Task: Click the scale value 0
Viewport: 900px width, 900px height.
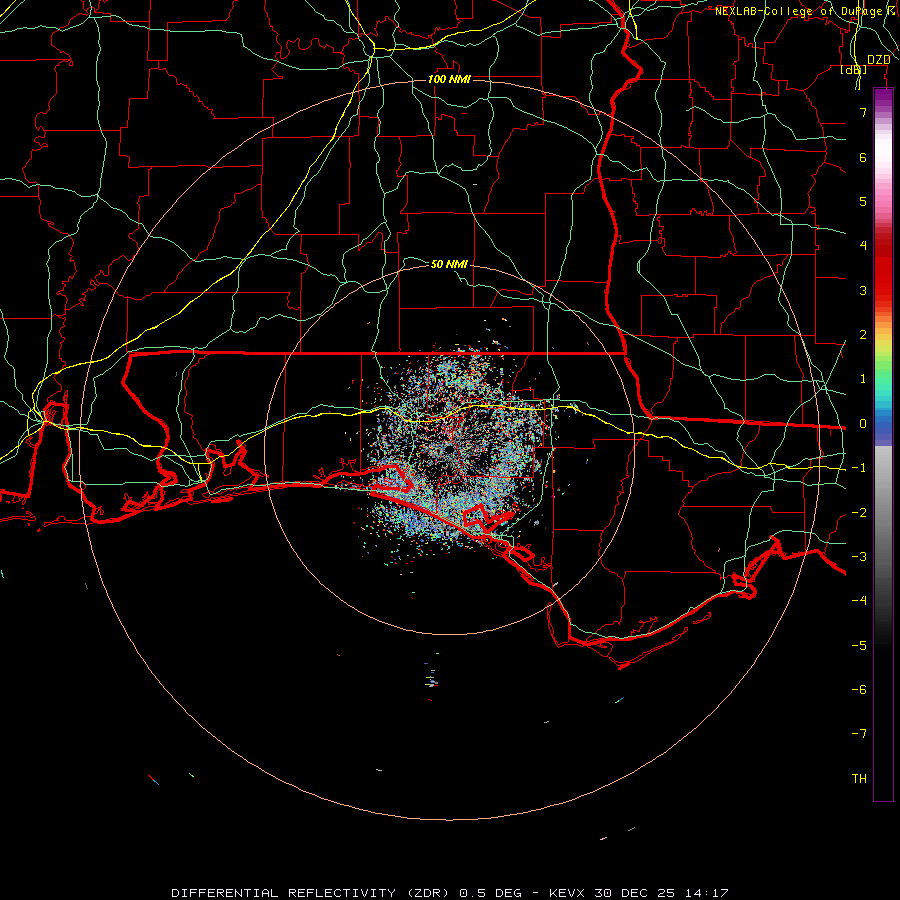Action: 863,424
